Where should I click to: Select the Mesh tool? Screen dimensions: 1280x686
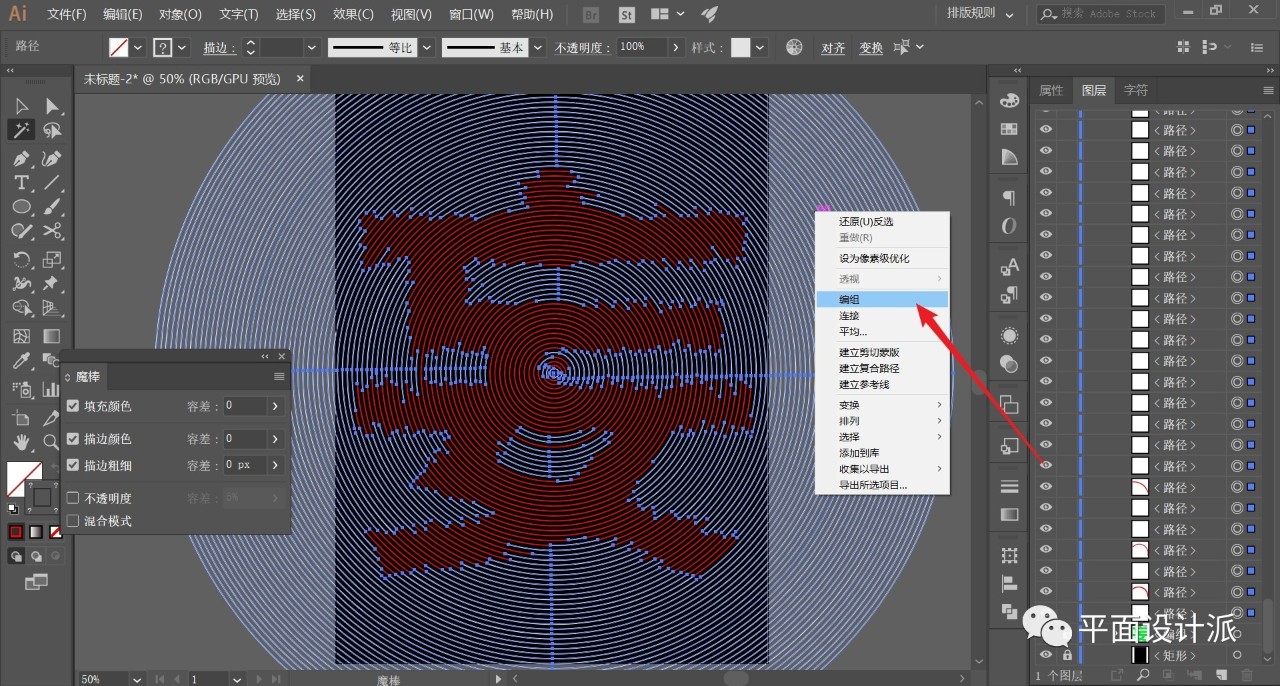(22, 337)
